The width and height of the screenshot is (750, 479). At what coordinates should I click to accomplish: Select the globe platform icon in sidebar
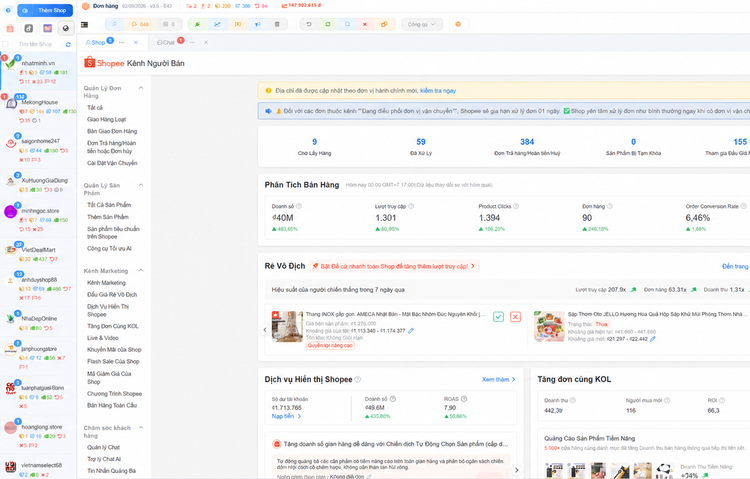click(66, 28)
